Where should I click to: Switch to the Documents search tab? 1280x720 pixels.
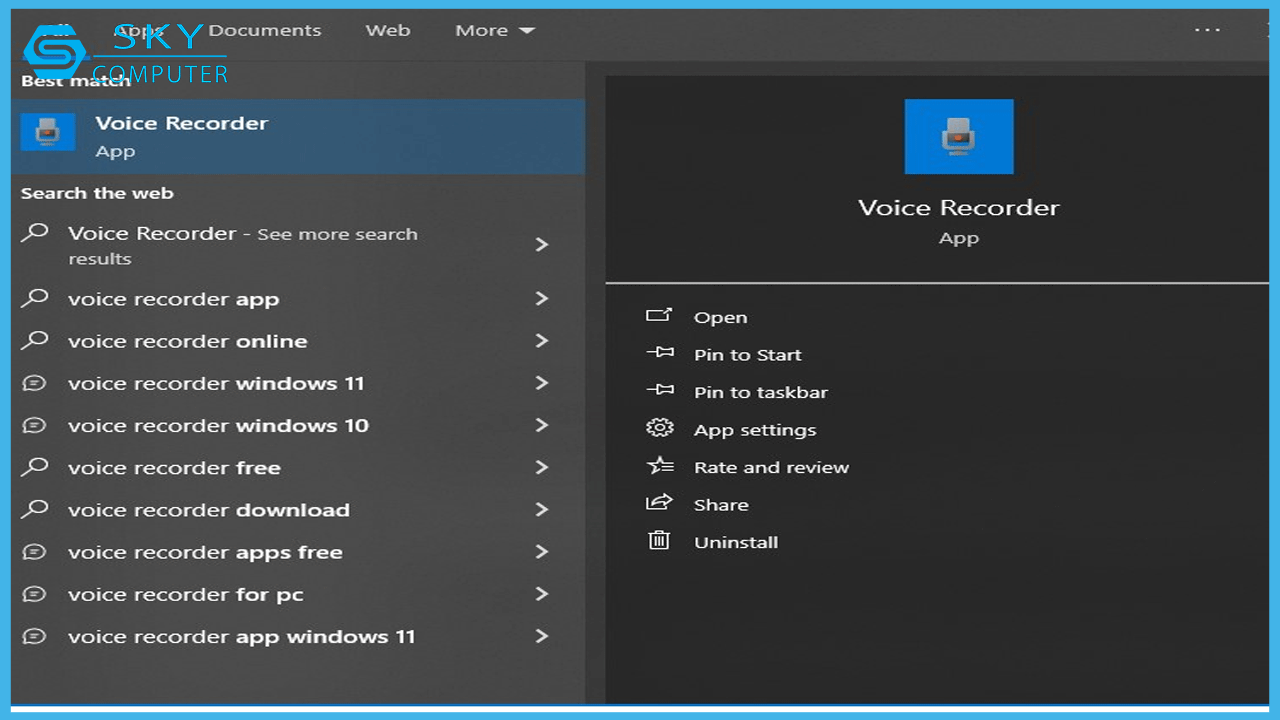coord(265,30)
